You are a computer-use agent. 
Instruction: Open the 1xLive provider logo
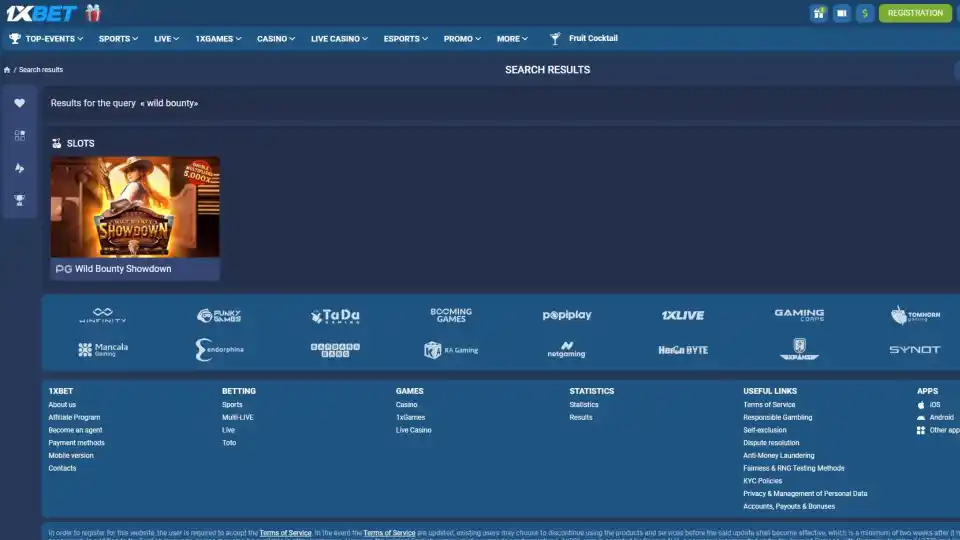683,315
